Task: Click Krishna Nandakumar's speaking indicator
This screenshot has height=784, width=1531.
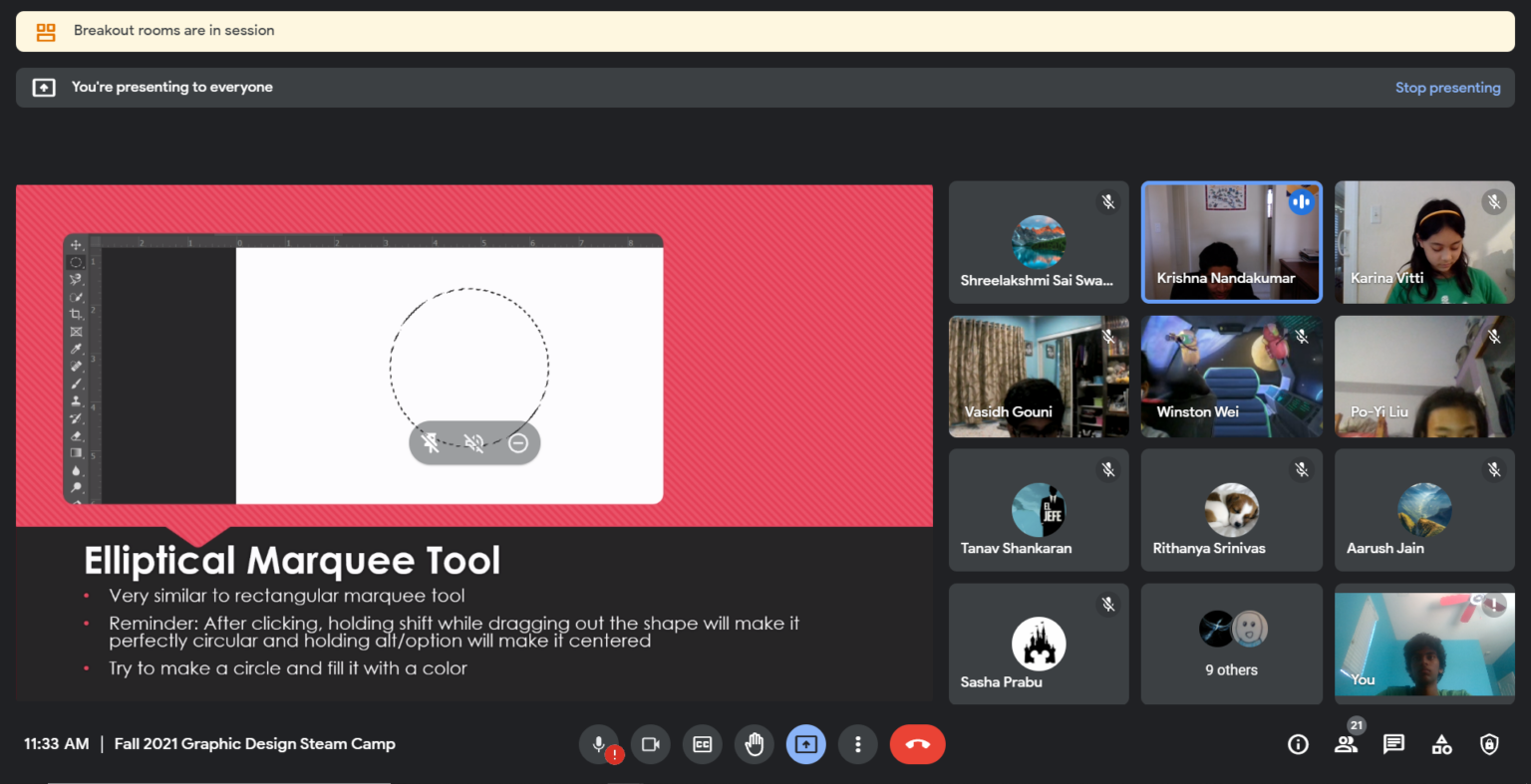Action: tap(1301, 202)
